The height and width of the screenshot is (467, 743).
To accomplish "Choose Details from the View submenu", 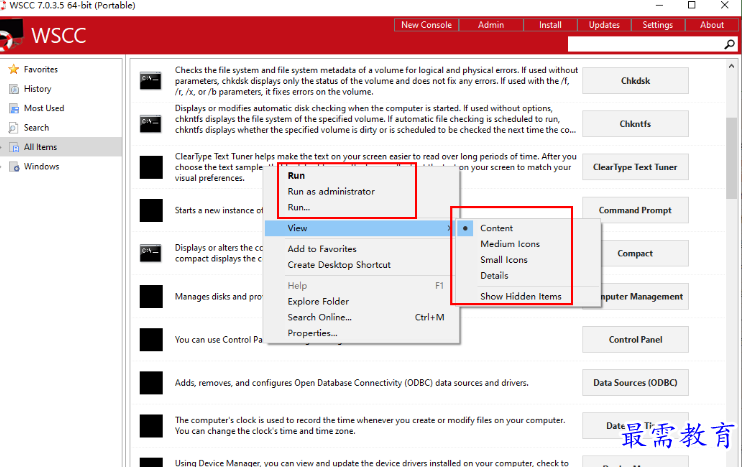I will (494, 276).
